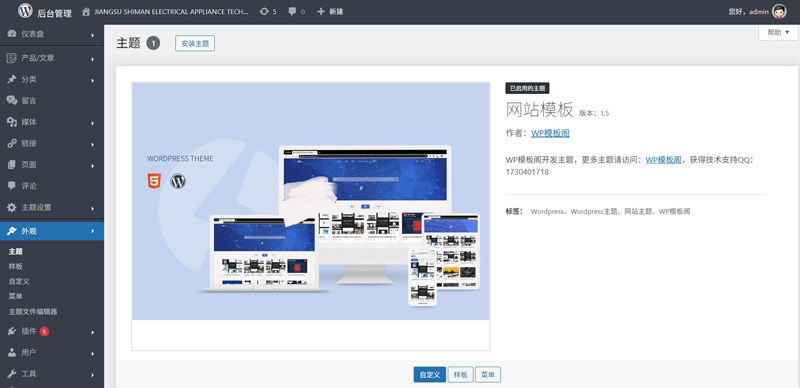800x388 pixels.
Task: Click the 插件 plugin icon
Action: (x=12, y=331)
